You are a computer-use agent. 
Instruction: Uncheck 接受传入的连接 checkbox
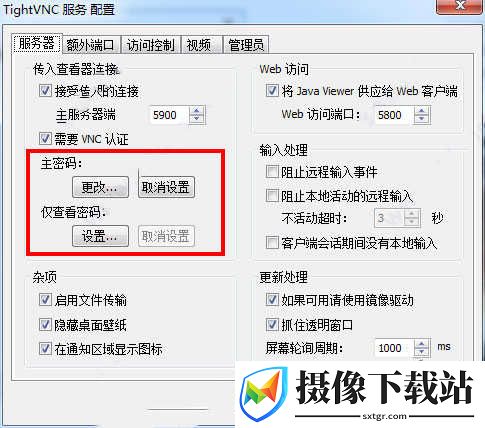point(45,91)
